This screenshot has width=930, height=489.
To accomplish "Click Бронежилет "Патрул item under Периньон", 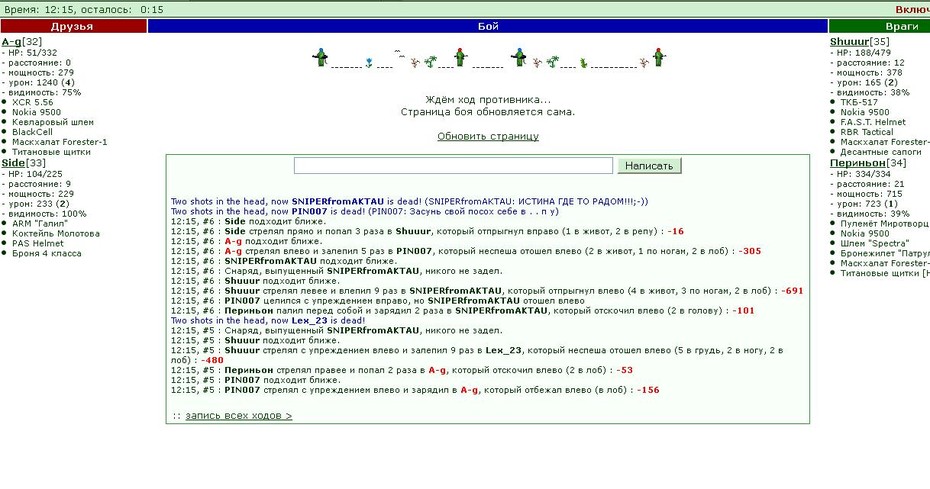I will (884, 253).
